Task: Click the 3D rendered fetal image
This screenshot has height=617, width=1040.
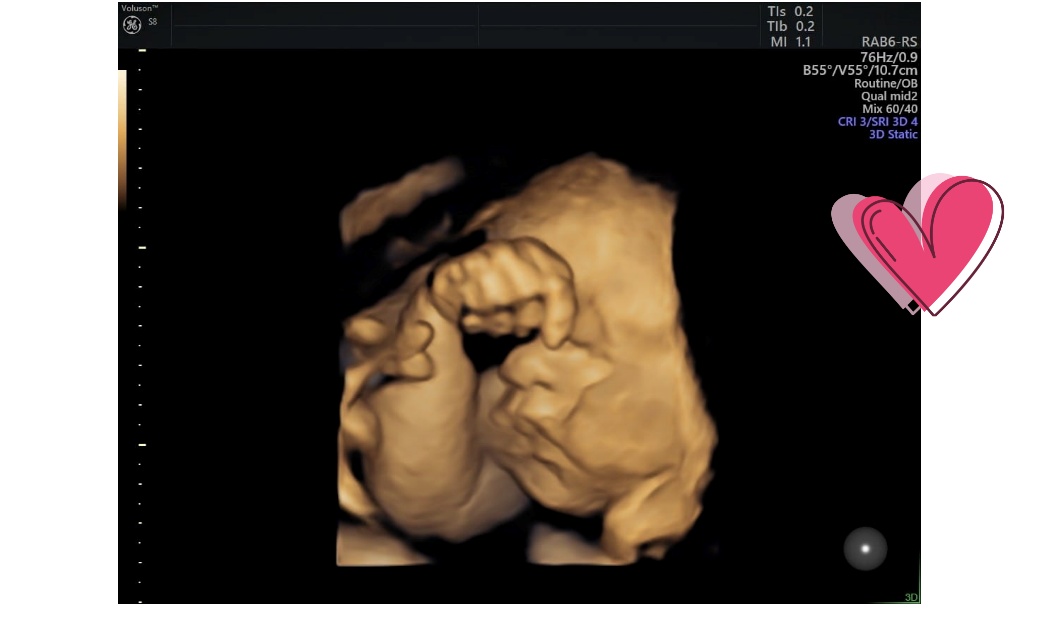Action: coord(525,360)
